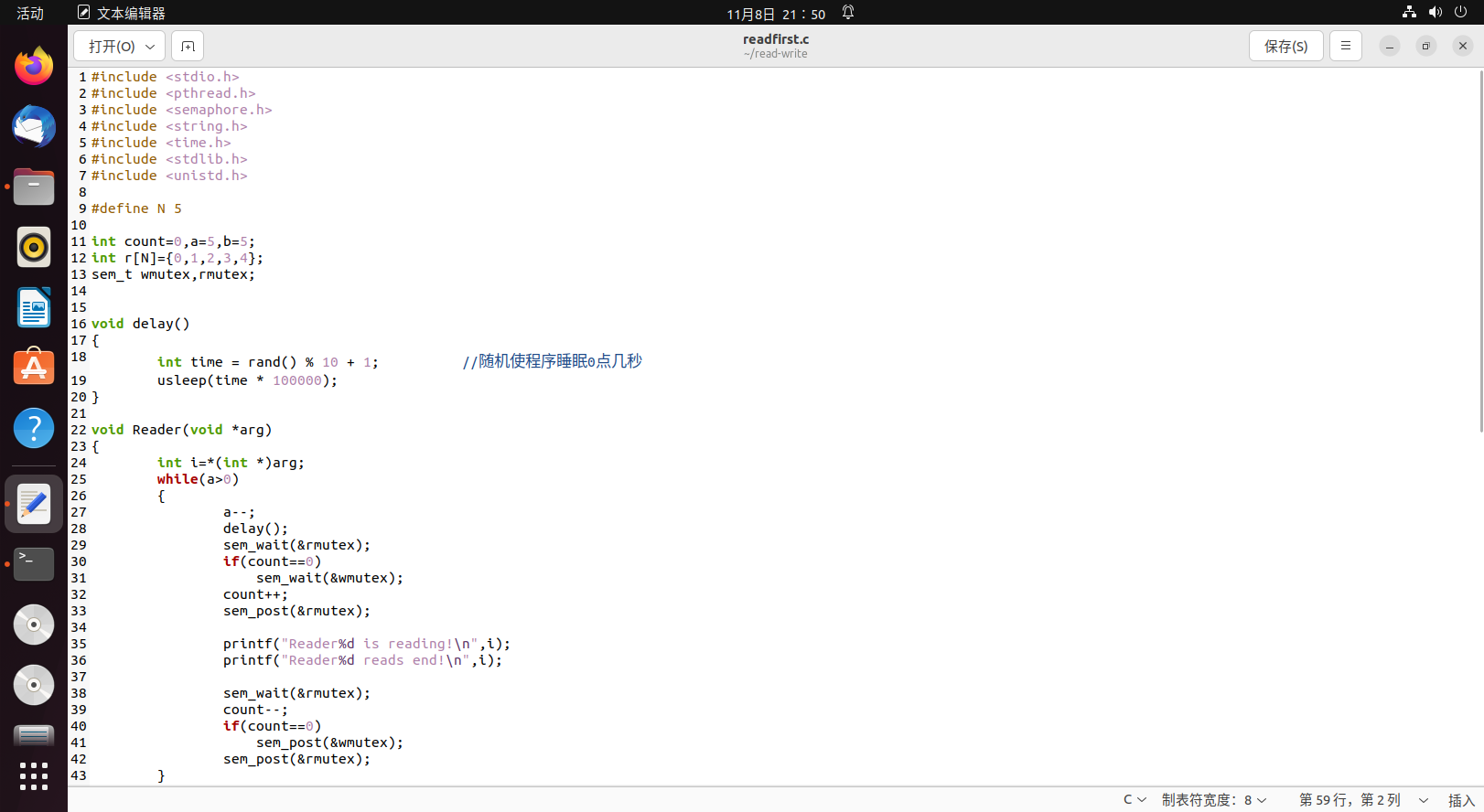Click int count=0,a=5,b=5; line
The width and height of the screenshot is (1484, 812).
173,241
